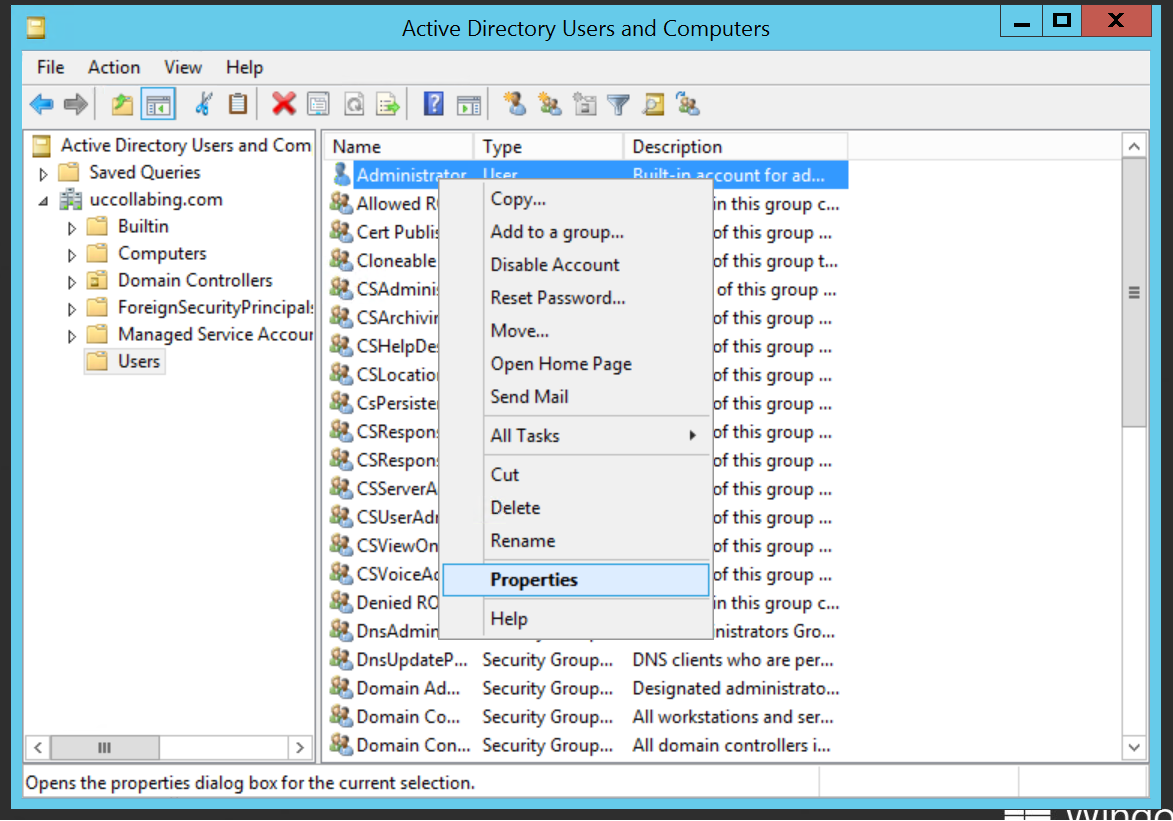This screenshot has height=821, width=1173.
Task: Select Rename in the context menu
Action: point(575,540)
